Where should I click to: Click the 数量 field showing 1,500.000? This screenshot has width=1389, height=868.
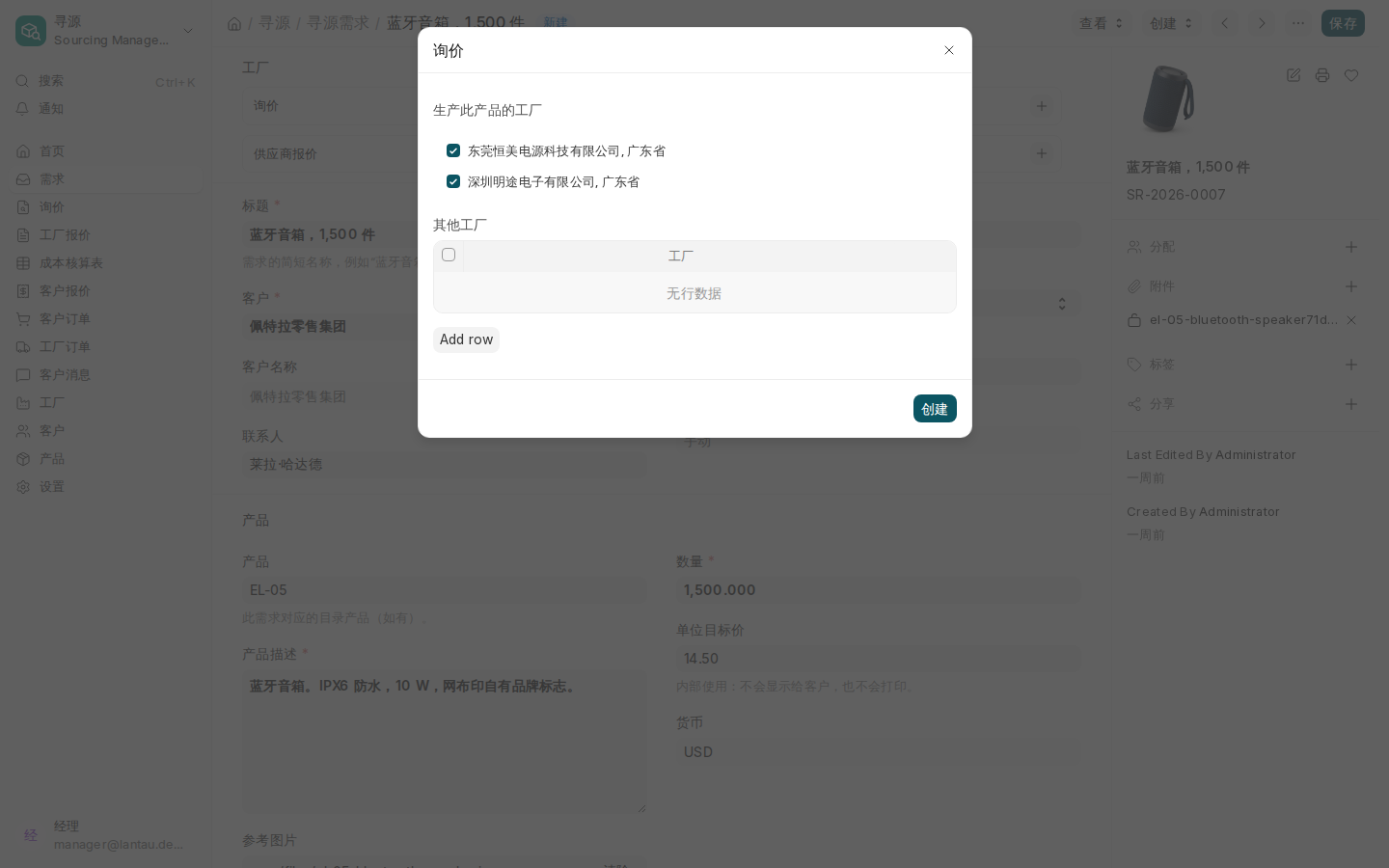tap(878, 590)
